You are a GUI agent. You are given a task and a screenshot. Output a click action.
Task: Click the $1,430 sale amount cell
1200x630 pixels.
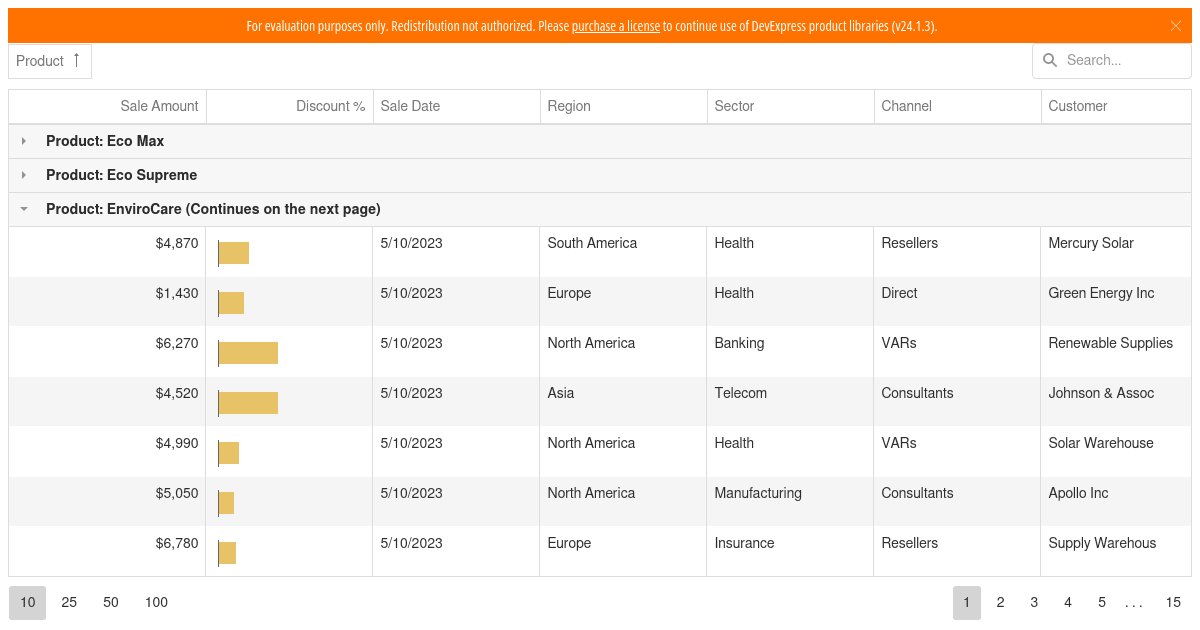pos(108,302)
